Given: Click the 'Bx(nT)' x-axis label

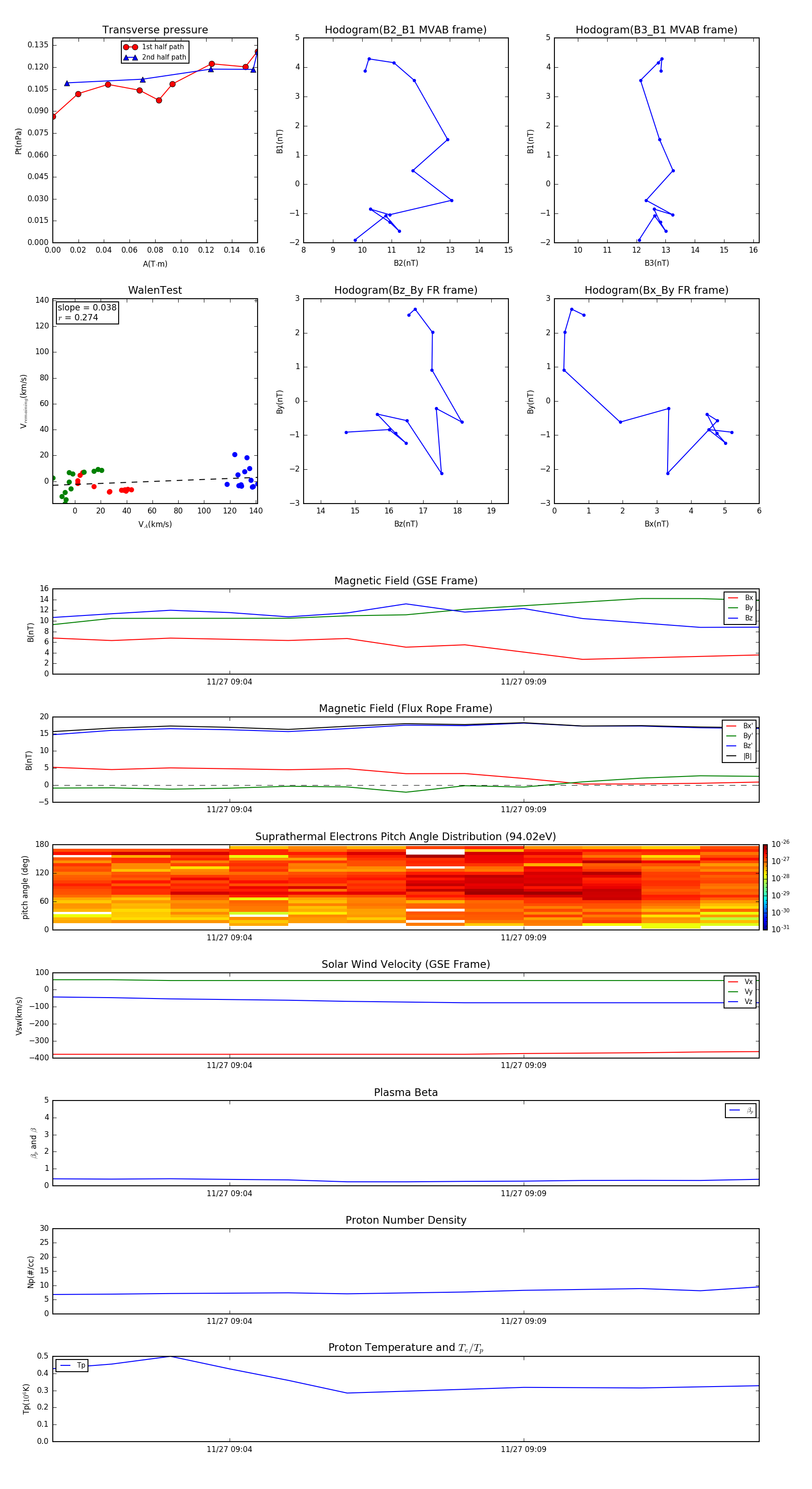Looking at the screenshot, I should click(x=656, y=524).
